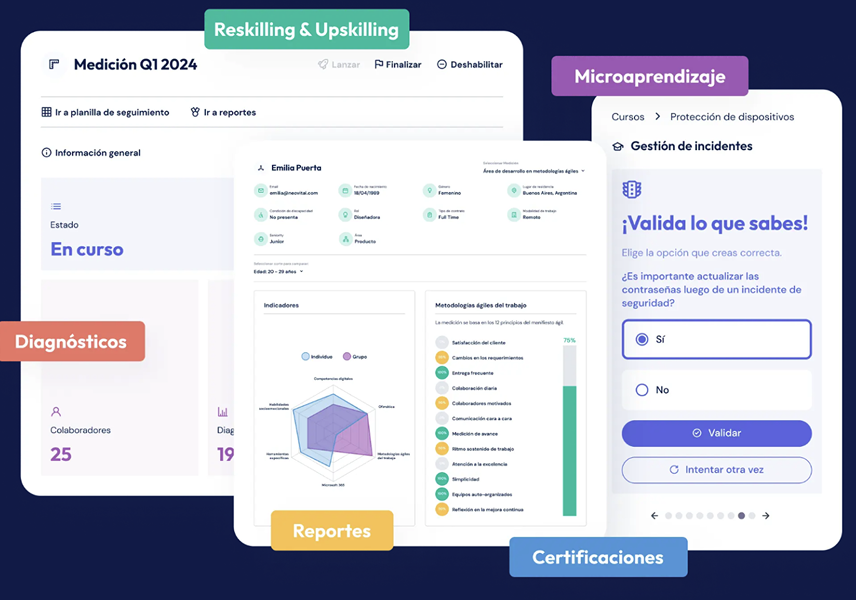Screen dimensions: 856x600
Task: Click the Diagnósticos orange label
Action: (71, 341)
